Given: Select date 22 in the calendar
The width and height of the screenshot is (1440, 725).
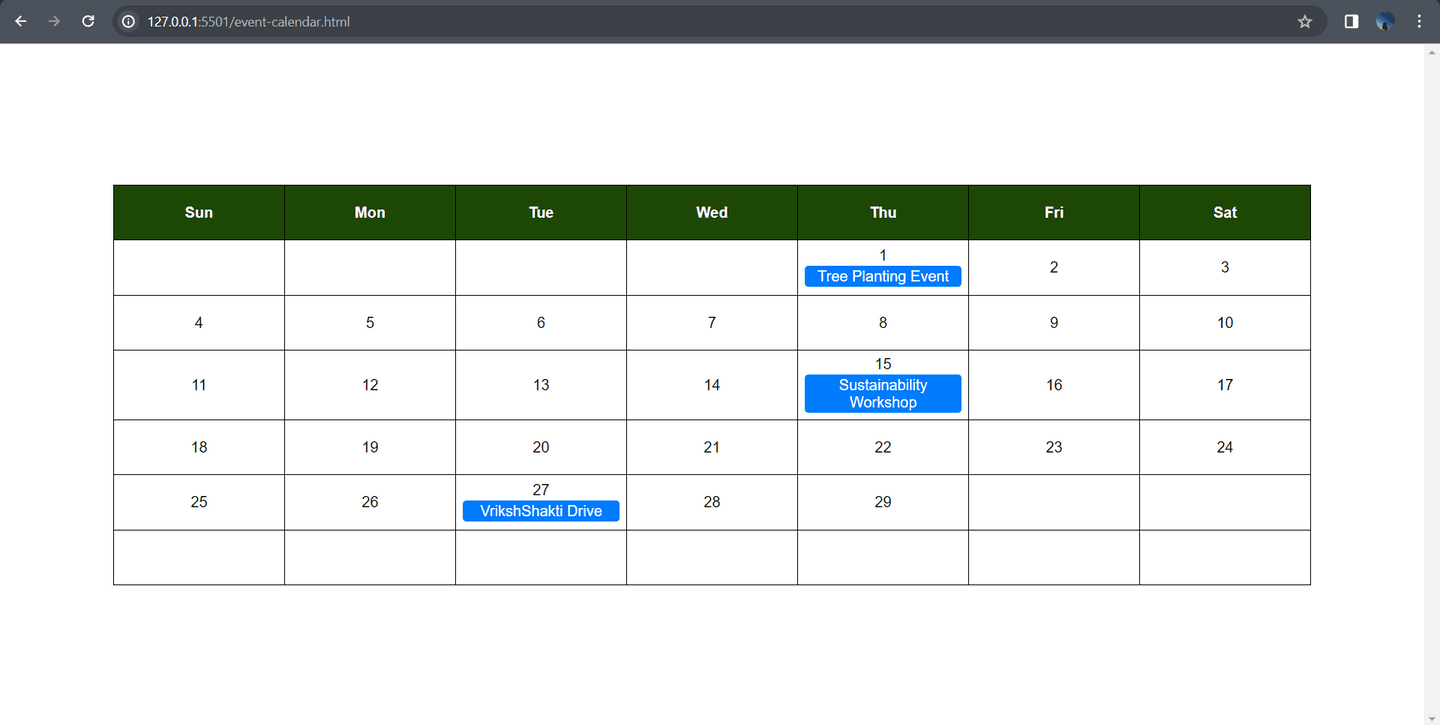Looking at the screenshot, I should tap(883, 447).
